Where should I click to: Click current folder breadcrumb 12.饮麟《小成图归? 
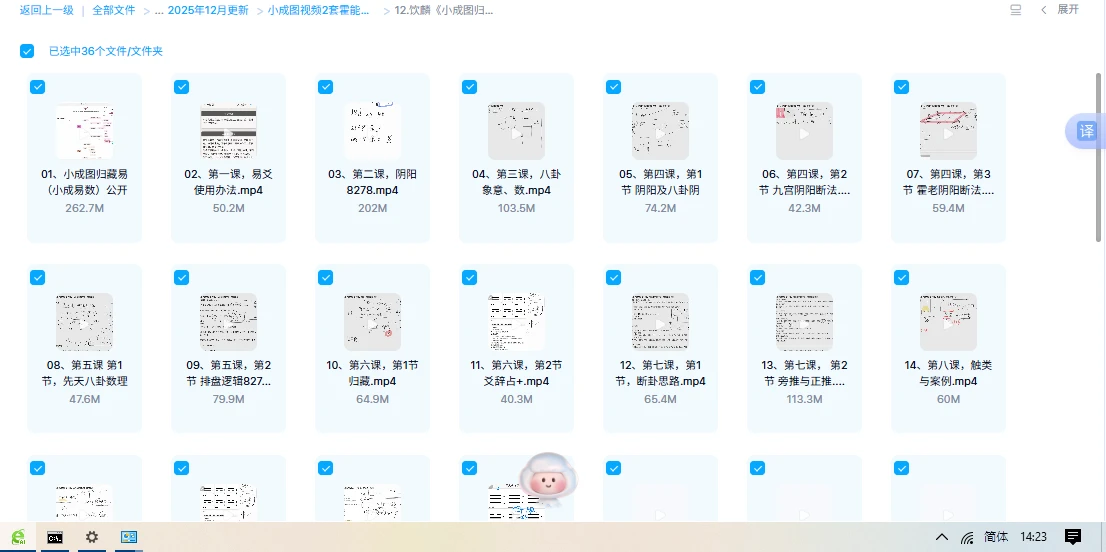pyautogui.click(x=444, y=10)
